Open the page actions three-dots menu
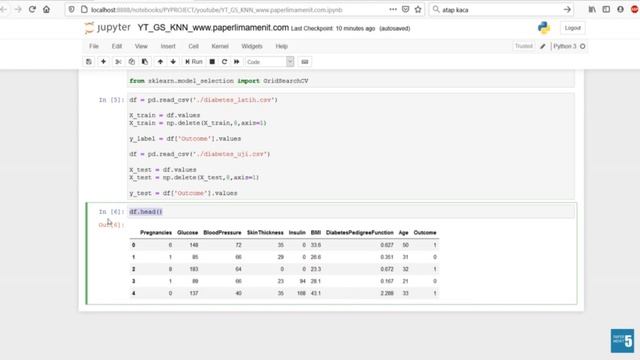Screen dimensions: 640x360 click(x=393, y=9)
